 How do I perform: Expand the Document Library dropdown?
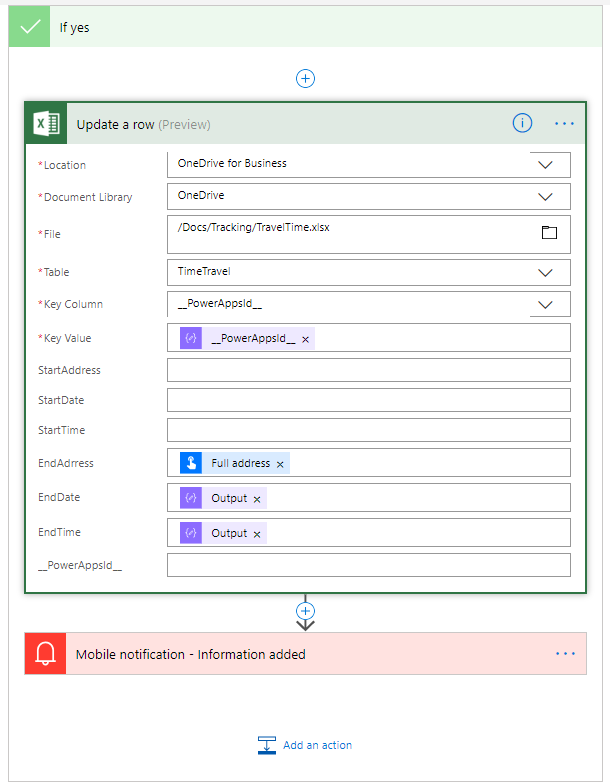[546, 197]
